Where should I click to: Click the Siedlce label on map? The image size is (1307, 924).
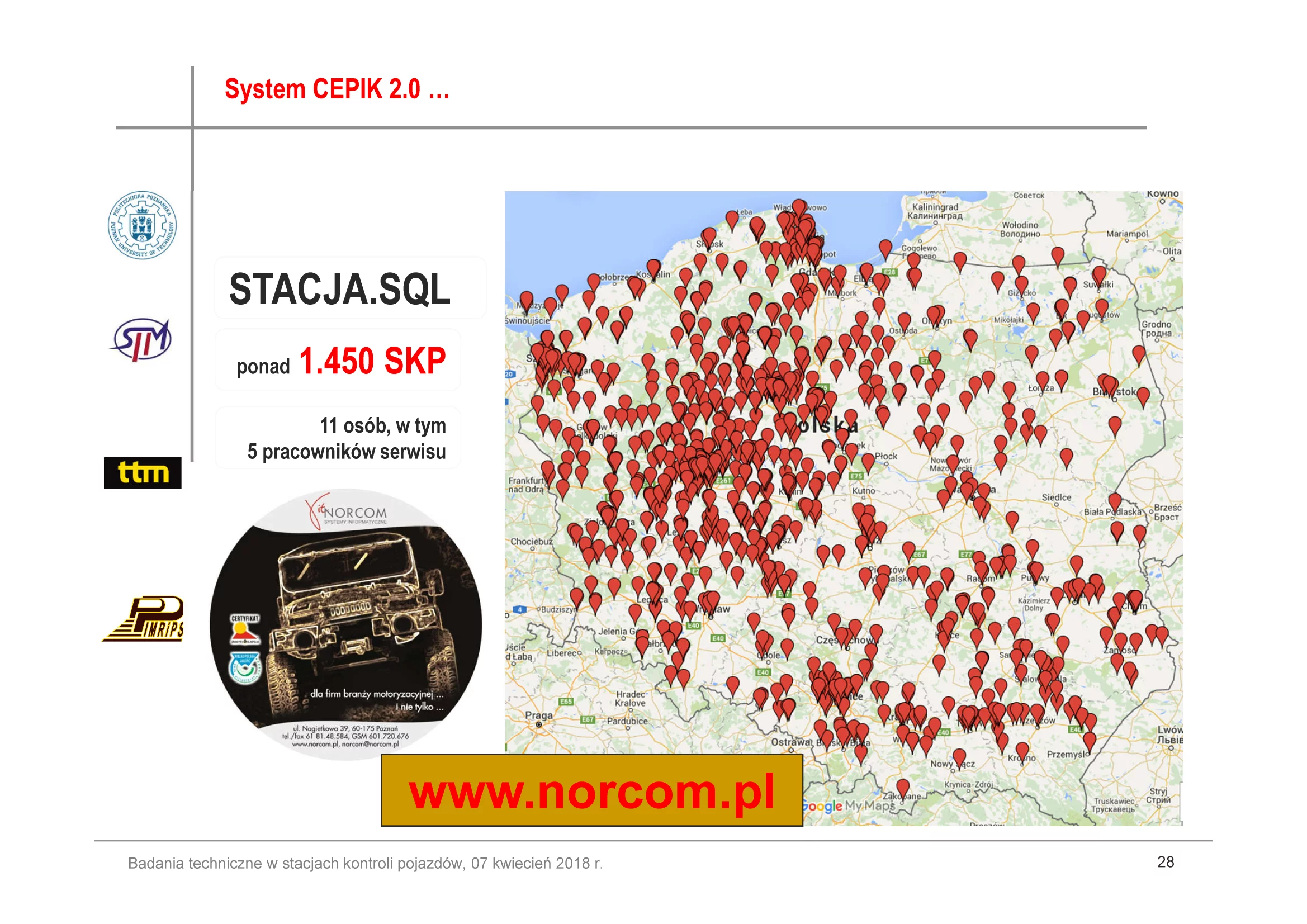(x=1057, y=497)
